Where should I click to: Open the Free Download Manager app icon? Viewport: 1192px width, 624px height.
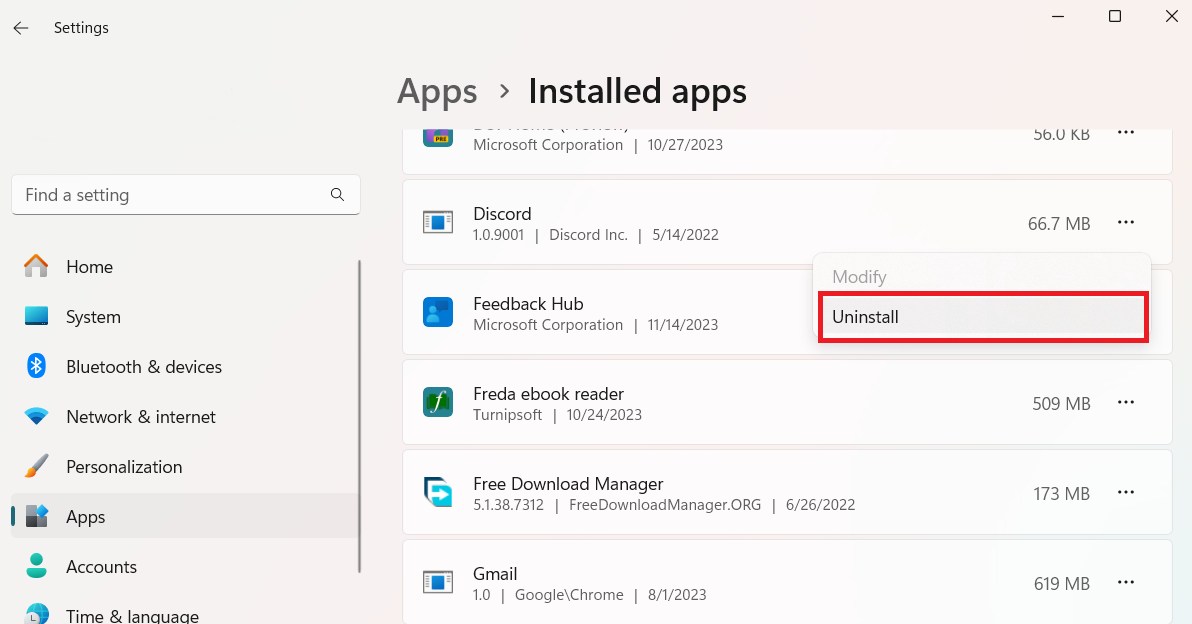pyautogui.click(x=438, y=492)
